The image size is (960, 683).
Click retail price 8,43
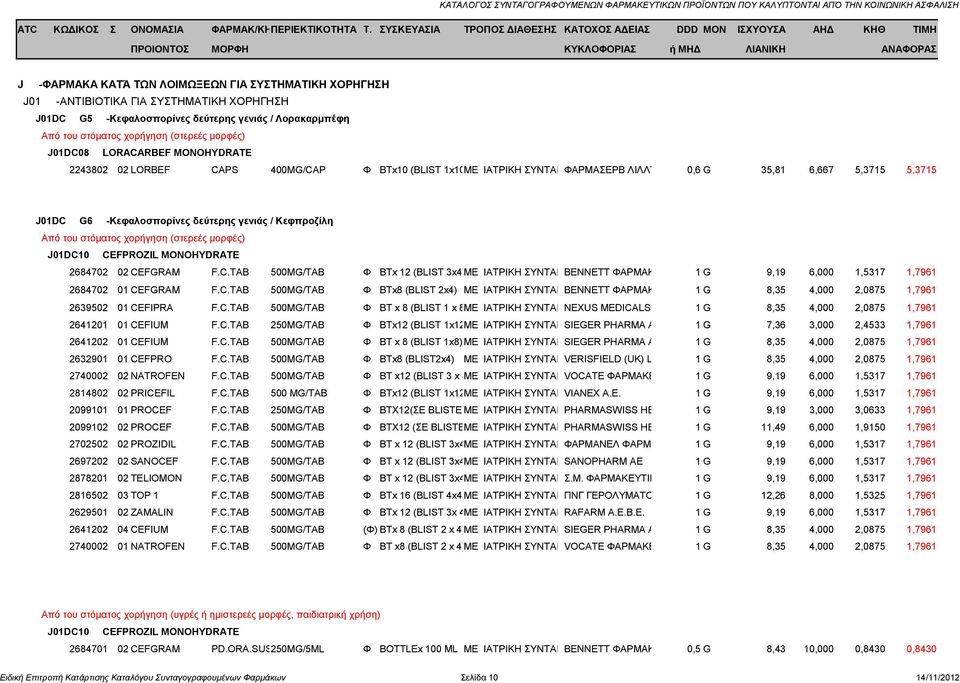(776, 649)
